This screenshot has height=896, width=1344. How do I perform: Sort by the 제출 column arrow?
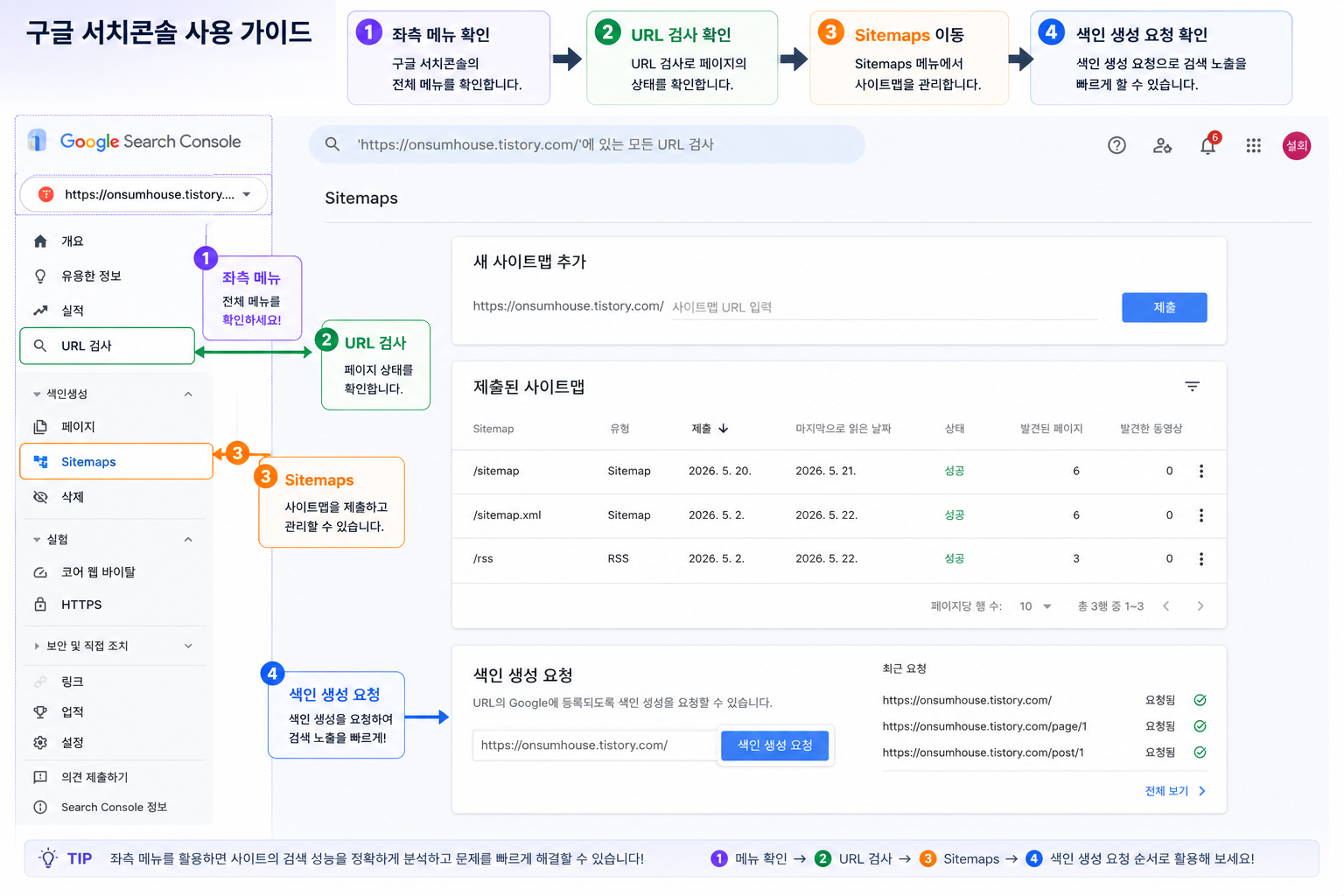click(x=724, y=429)
